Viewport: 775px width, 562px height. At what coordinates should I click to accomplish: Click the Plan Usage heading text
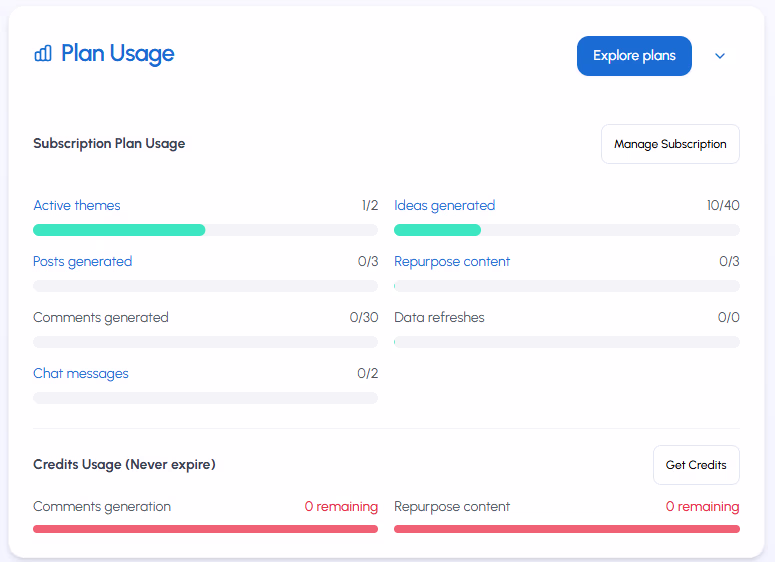(x=117, y=54)
